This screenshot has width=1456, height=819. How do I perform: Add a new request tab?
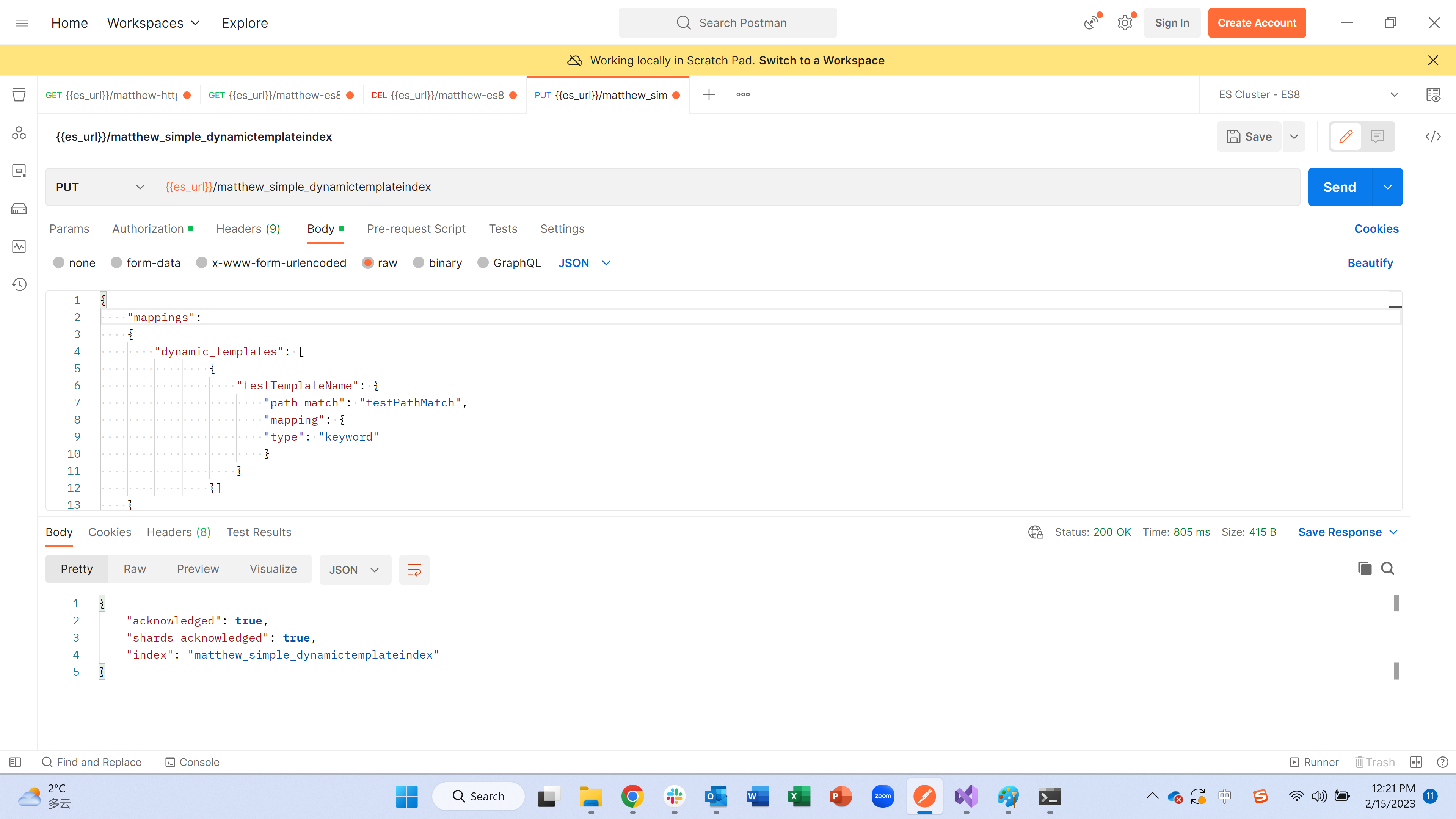709,94
